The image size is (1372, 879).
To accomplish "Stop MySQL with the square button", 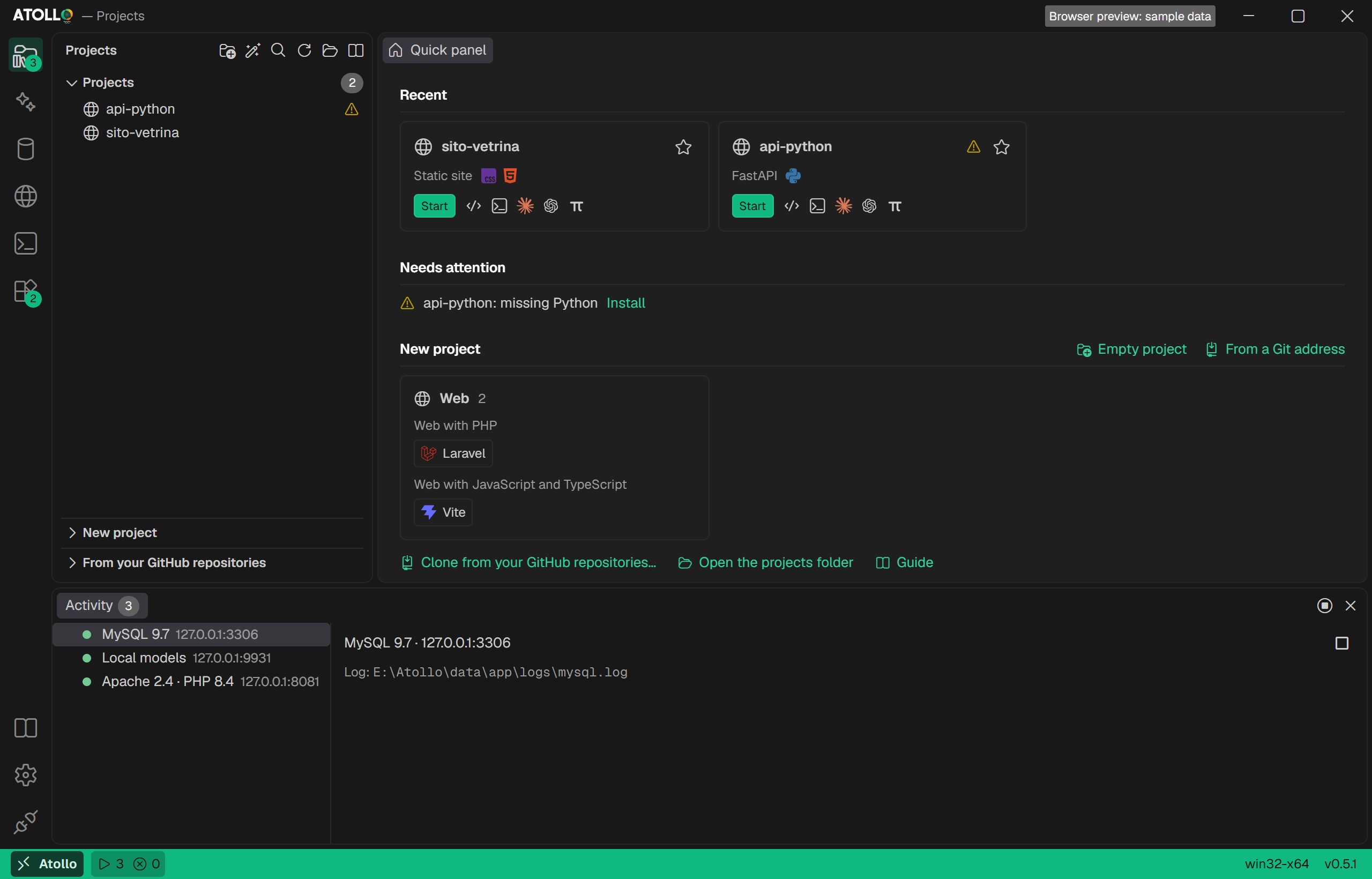I will 1342,643.
